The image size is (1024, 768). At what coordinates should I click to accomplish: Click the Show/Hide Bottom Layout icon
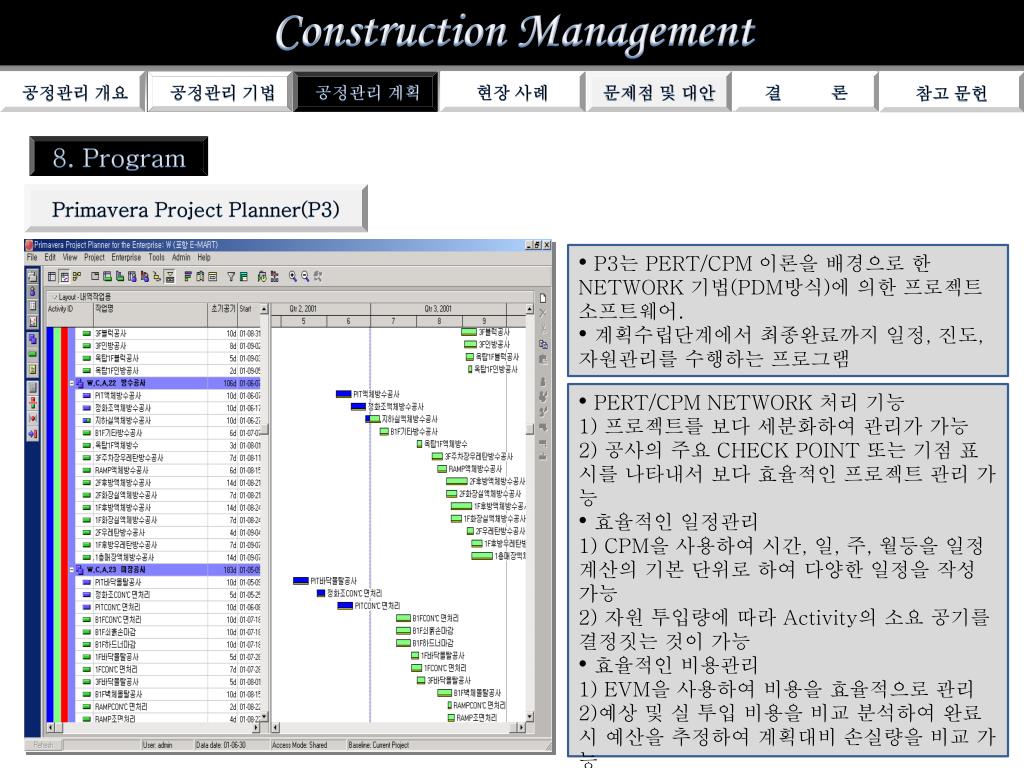[170, 276]
